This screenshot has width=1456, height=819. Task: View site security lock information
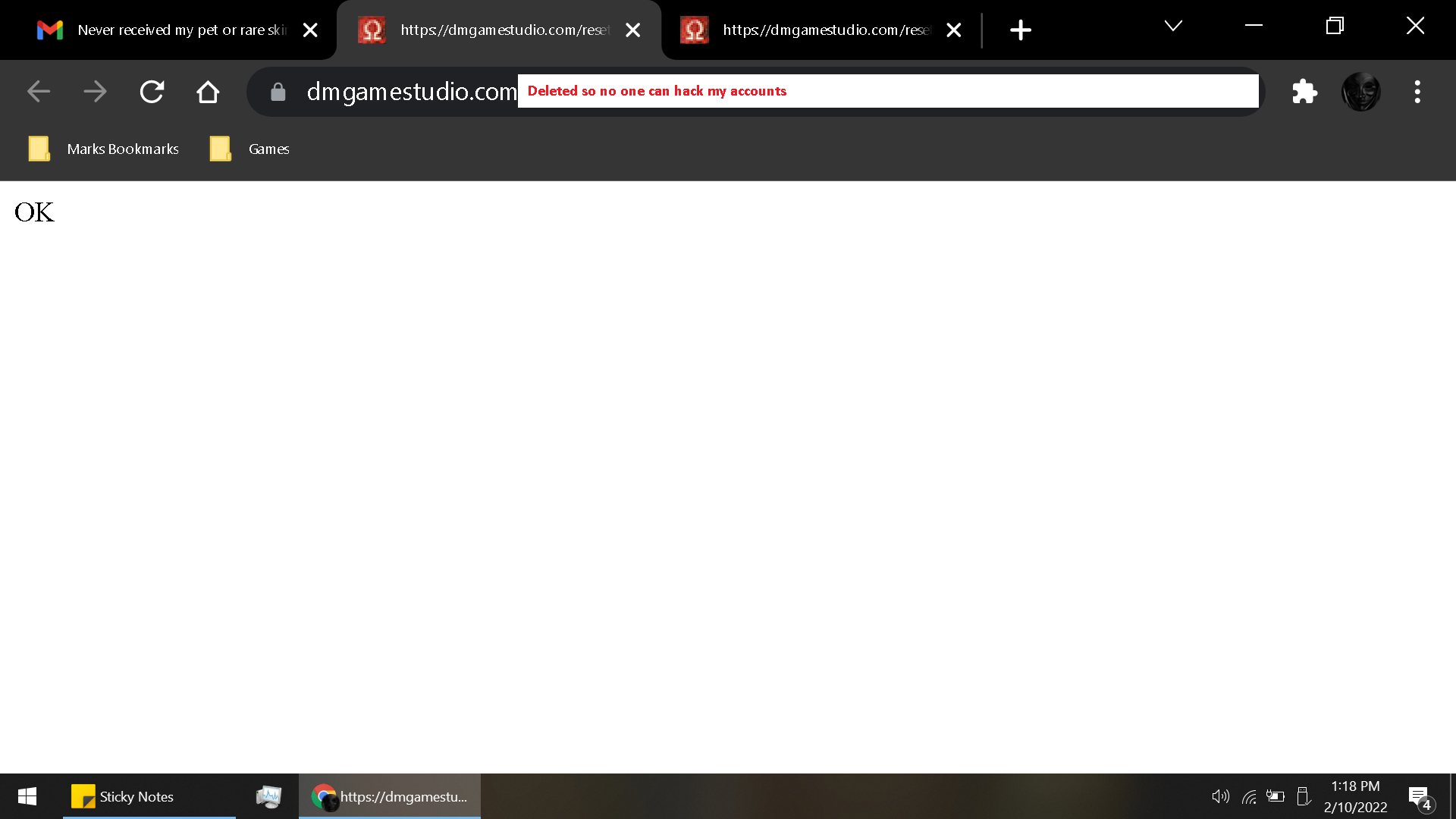pos(278,92)
